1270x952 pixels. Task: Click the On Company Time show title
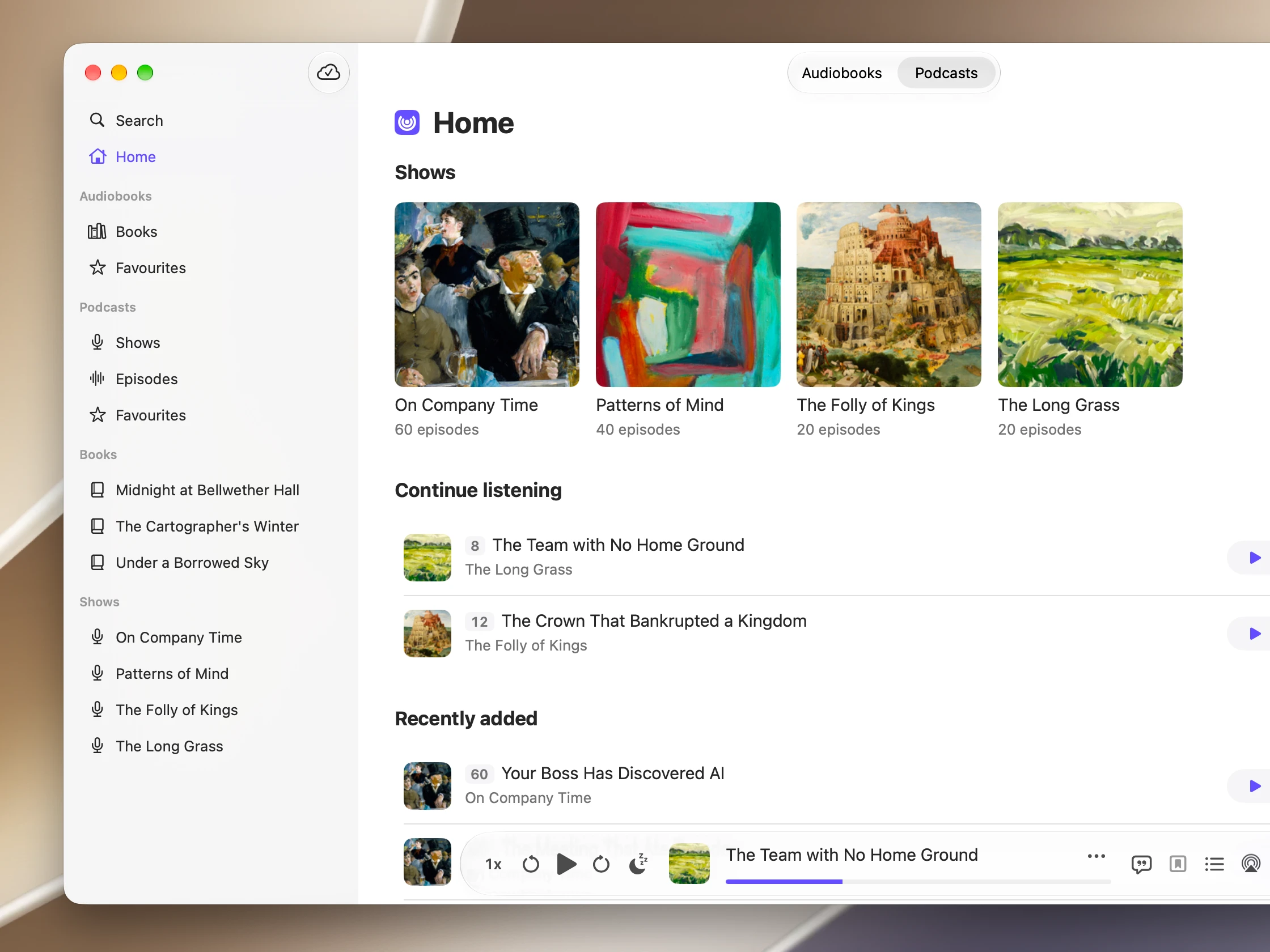pyautogui.click(x=466, y=405)
